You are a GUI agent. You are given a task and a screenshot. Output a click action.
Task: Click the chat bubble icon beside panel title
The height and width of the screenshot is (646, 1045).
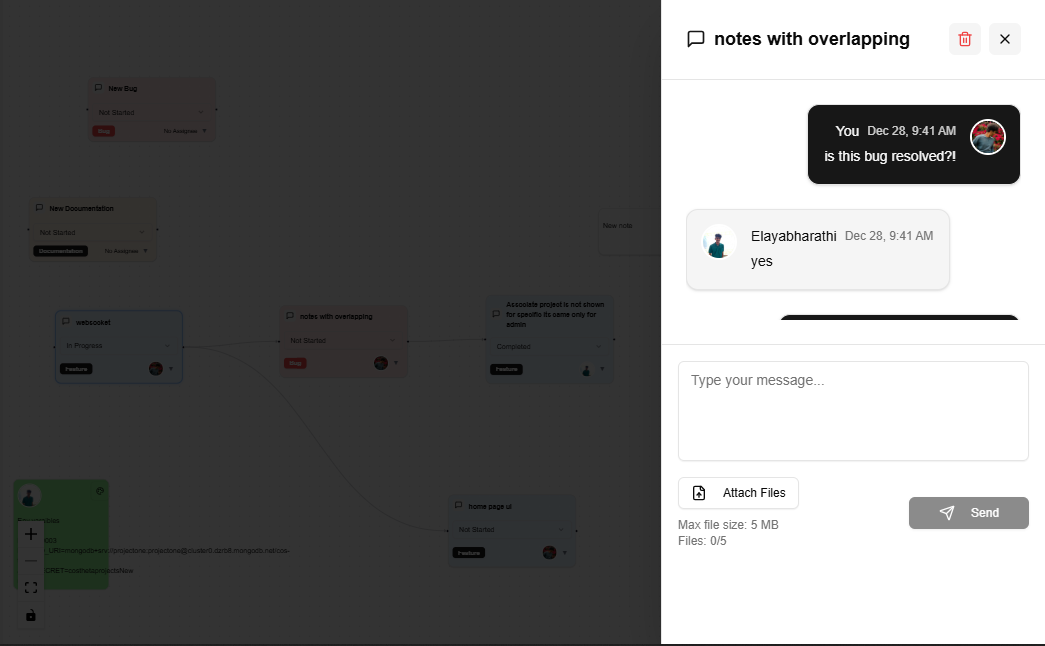point(695,39)
